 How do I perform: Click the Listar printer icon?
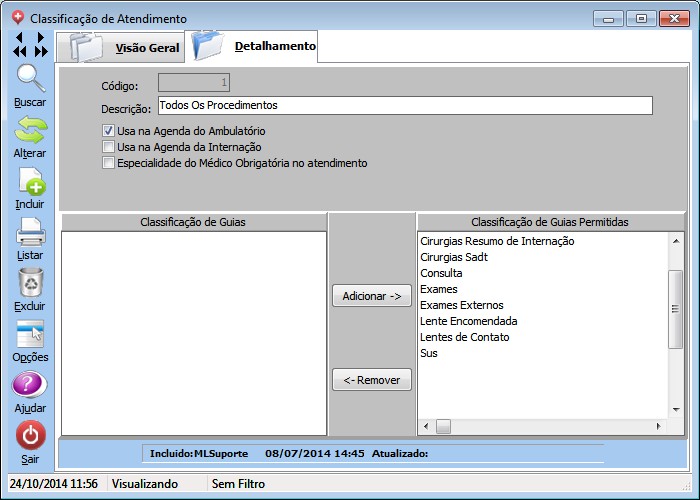click(30, 232)
